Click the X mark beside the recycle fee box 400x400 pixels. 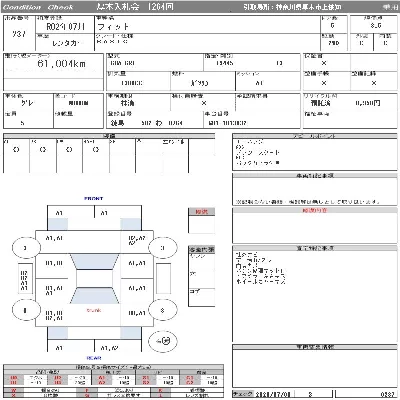coord(204,103)
